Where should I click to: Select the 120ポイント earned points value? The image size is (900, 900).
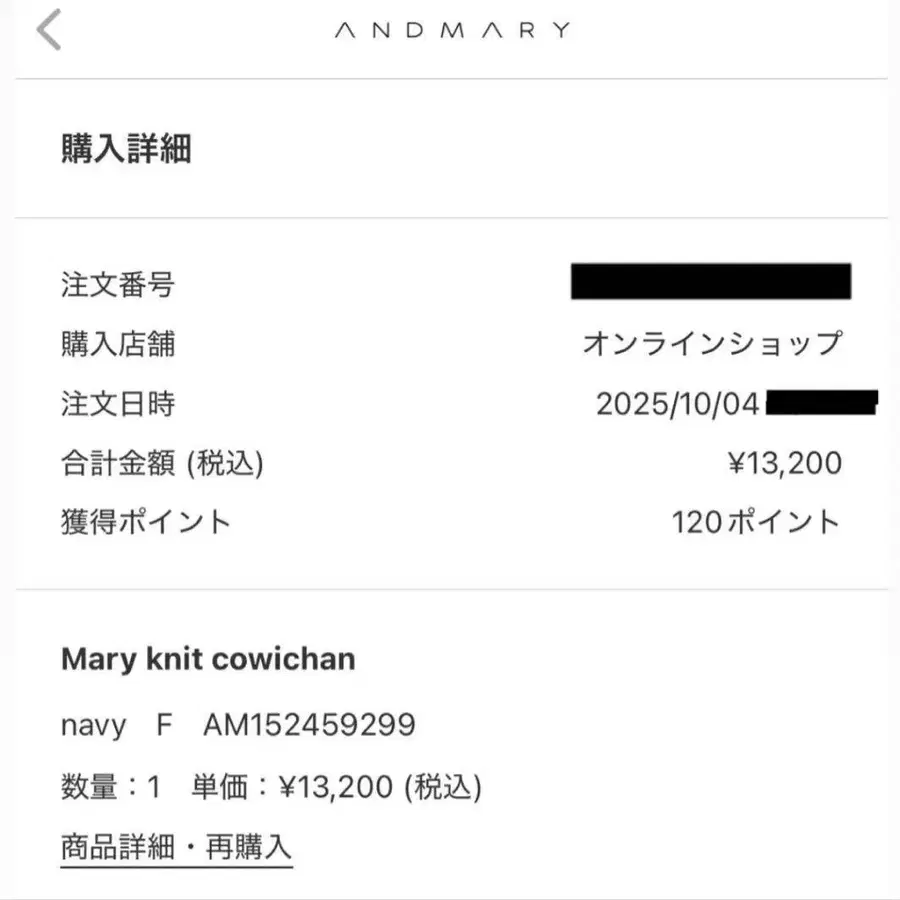(756, 522)
